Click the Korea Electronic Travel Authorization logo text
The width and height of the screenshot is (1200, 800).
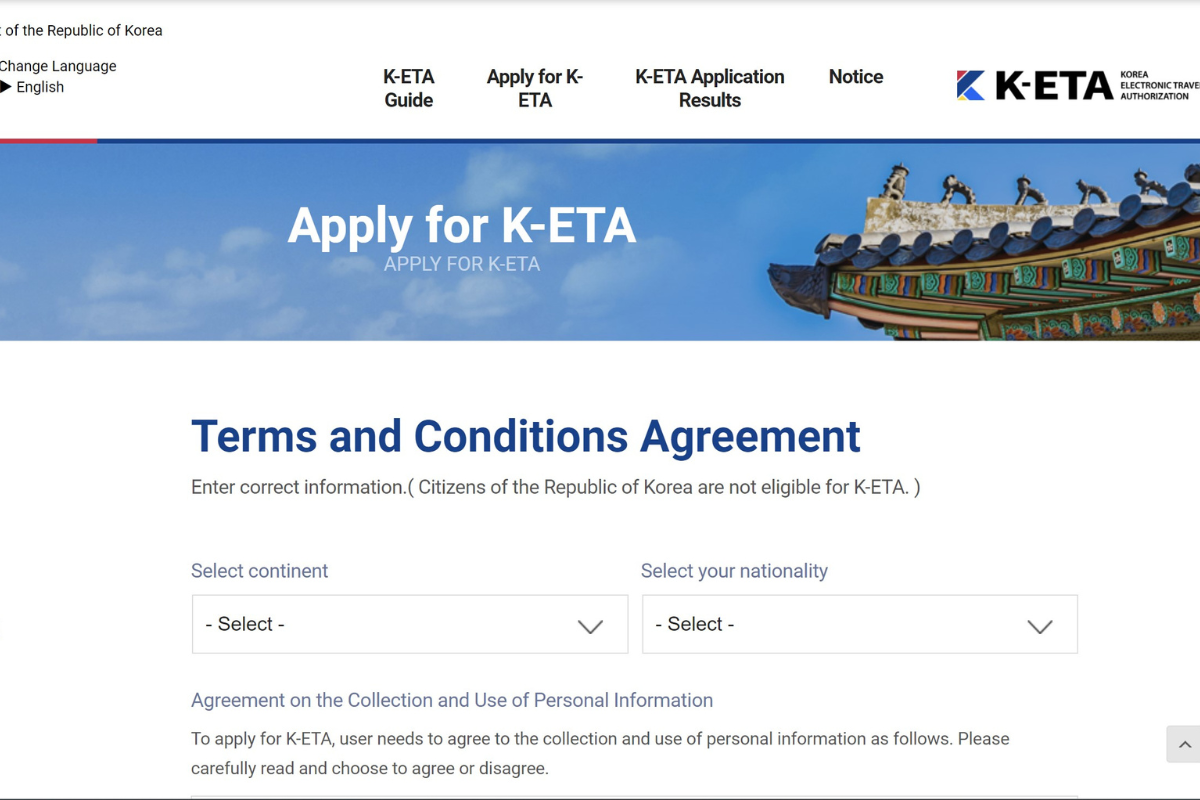click(1158, 85)
